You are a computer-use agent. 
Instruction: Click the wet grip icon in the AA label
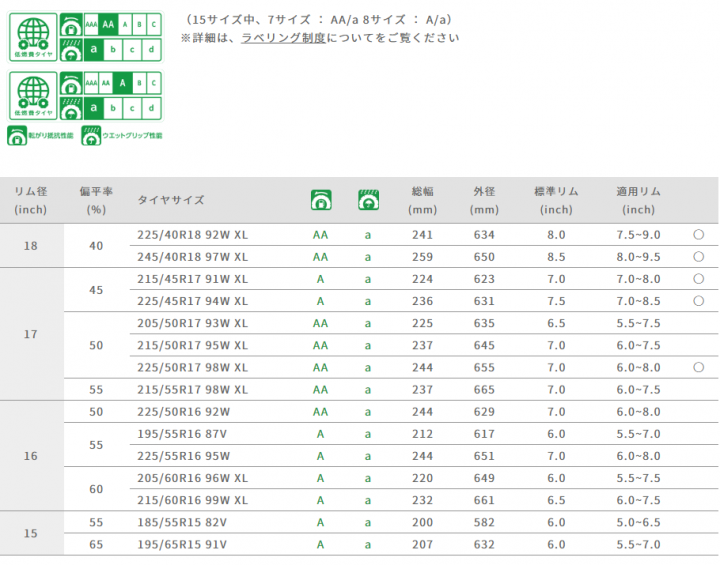coord(71,50)
